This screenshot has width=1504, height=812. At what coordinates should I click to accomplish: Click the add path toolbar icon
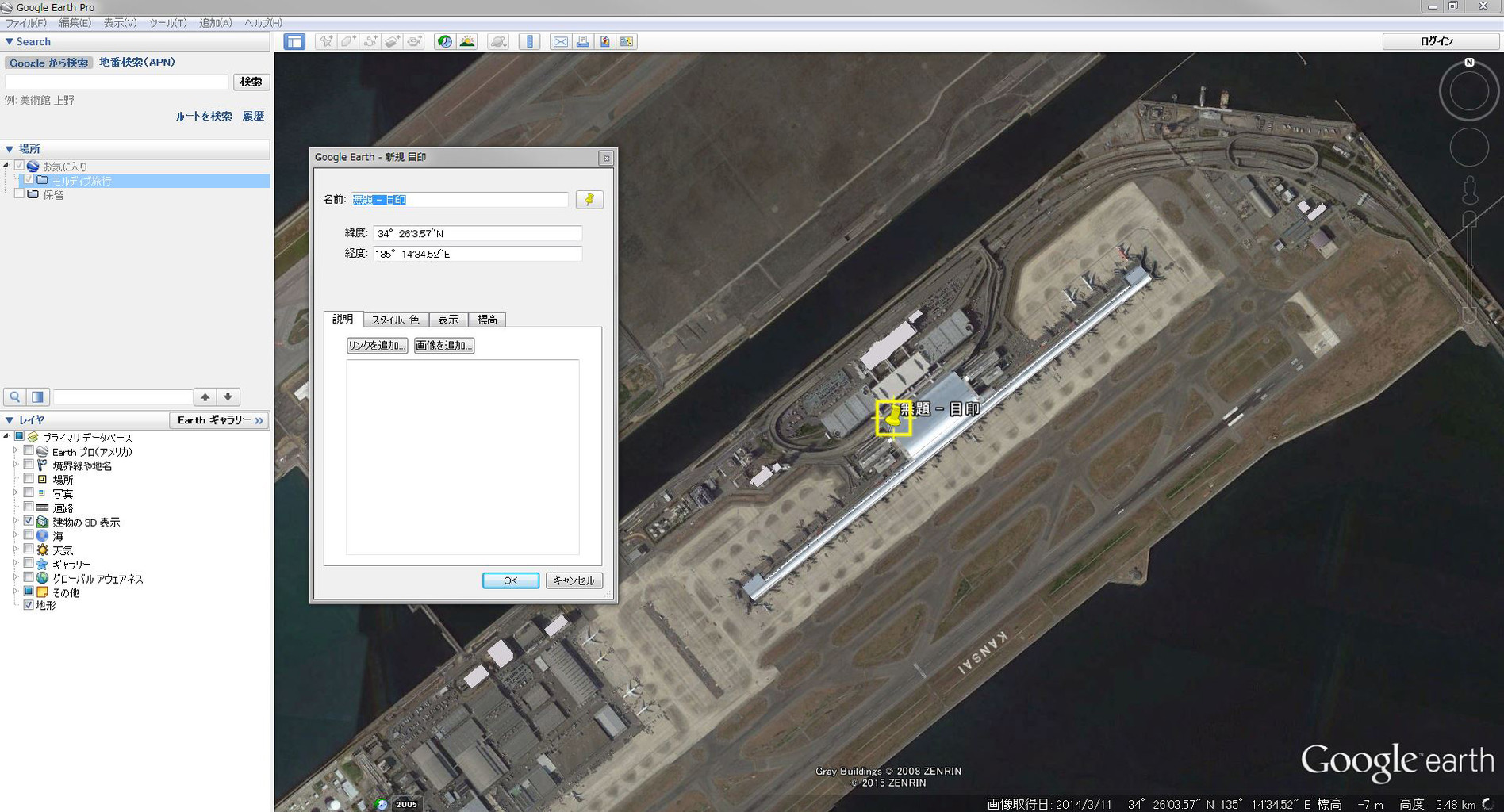pyautogui.click(x=370, y=41)
